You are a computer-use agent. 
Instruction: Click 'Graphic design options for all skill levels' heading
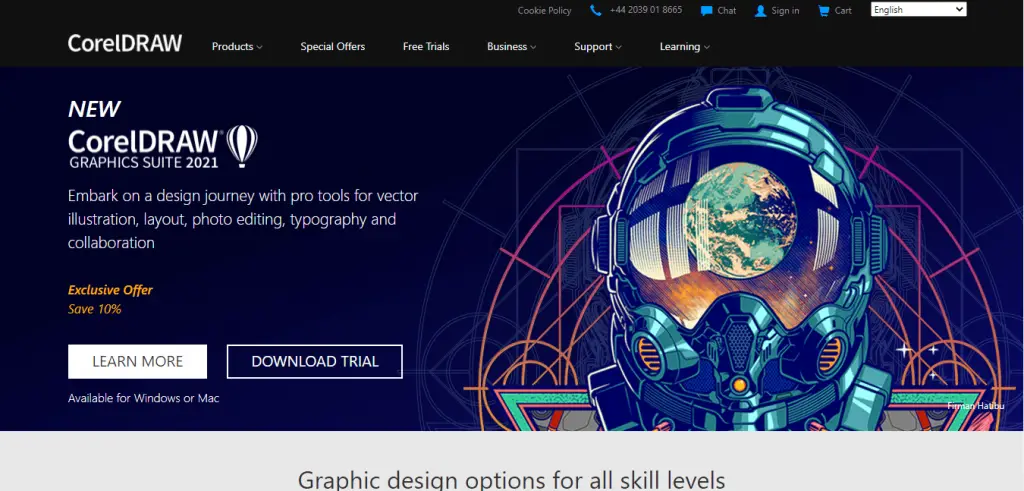click(x=511, y=479)
